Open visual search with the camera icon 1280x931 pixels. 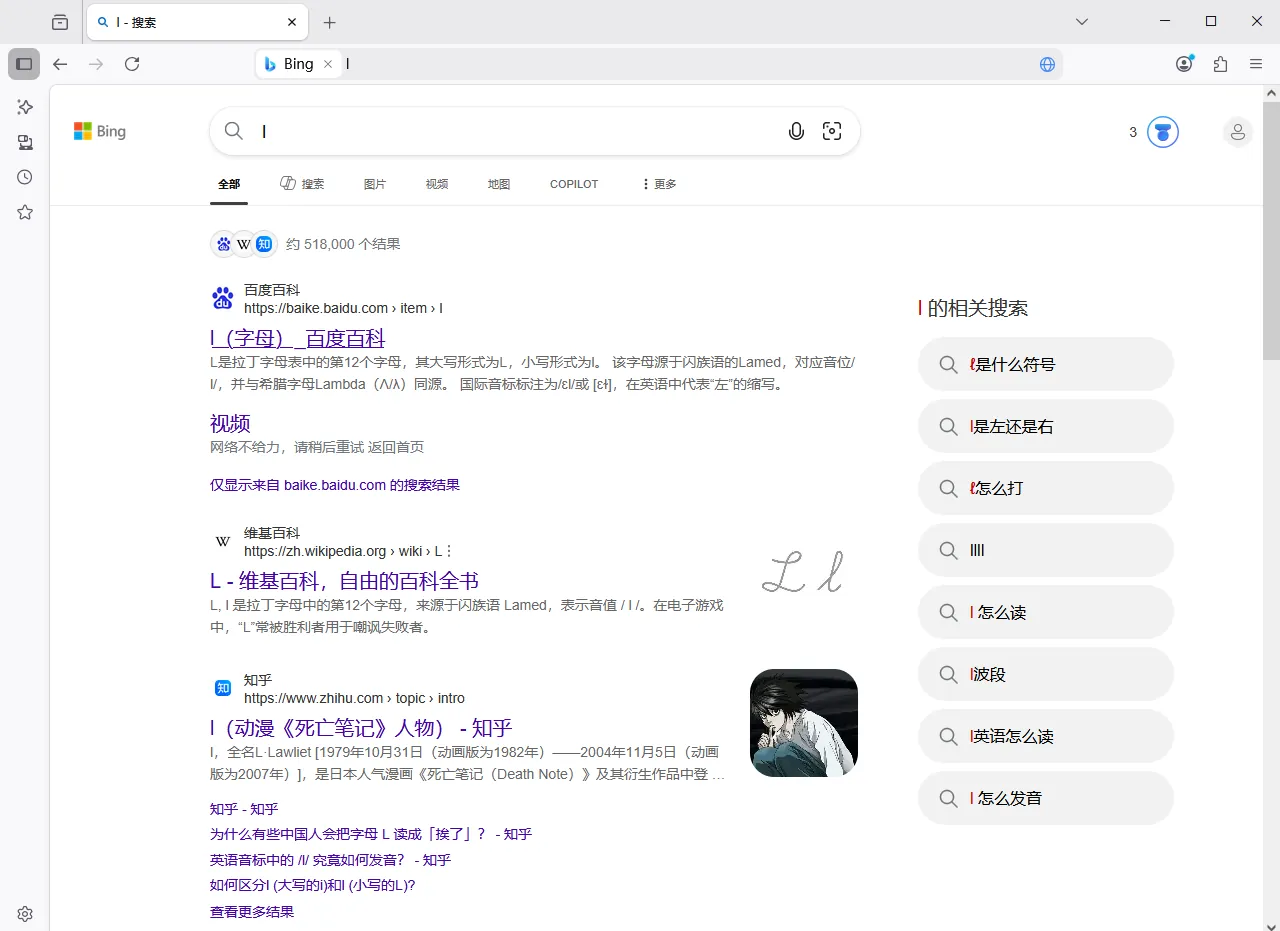pyautogui.click(x=832, y=131)
